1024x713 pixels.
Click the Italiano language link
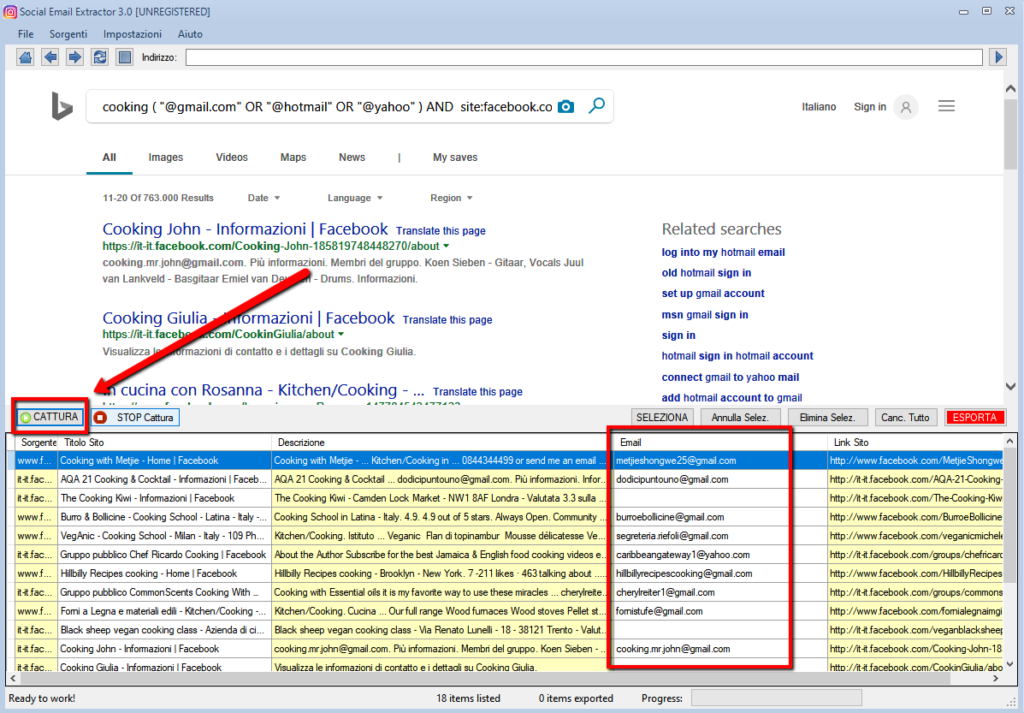pyautogui.click(x=819, y=106)
